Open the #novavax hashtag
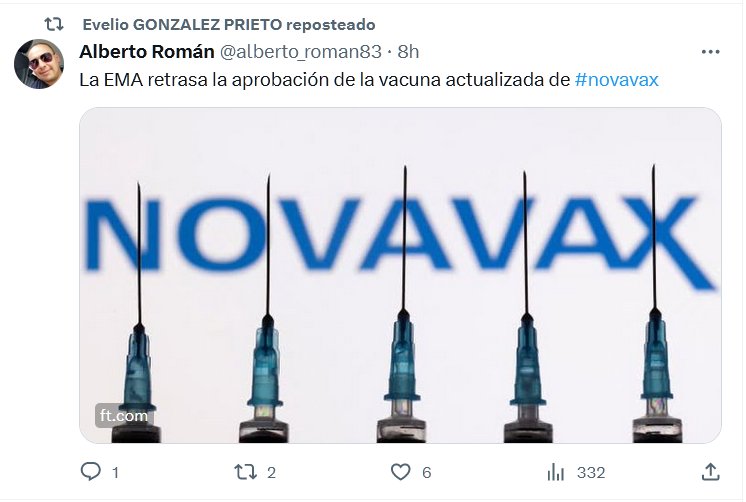 coord(617,79)
